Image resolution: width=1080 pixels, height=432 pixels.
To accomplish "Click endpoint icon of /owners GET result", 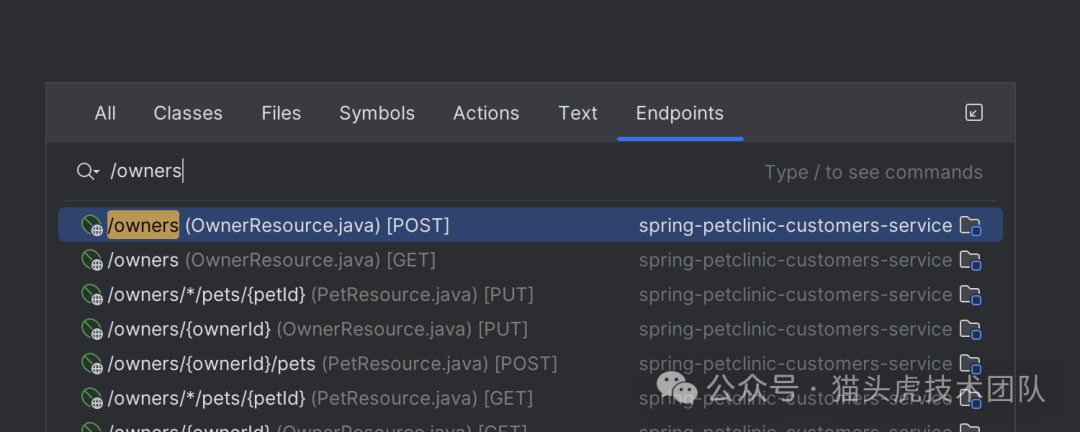I will [92, 260].
